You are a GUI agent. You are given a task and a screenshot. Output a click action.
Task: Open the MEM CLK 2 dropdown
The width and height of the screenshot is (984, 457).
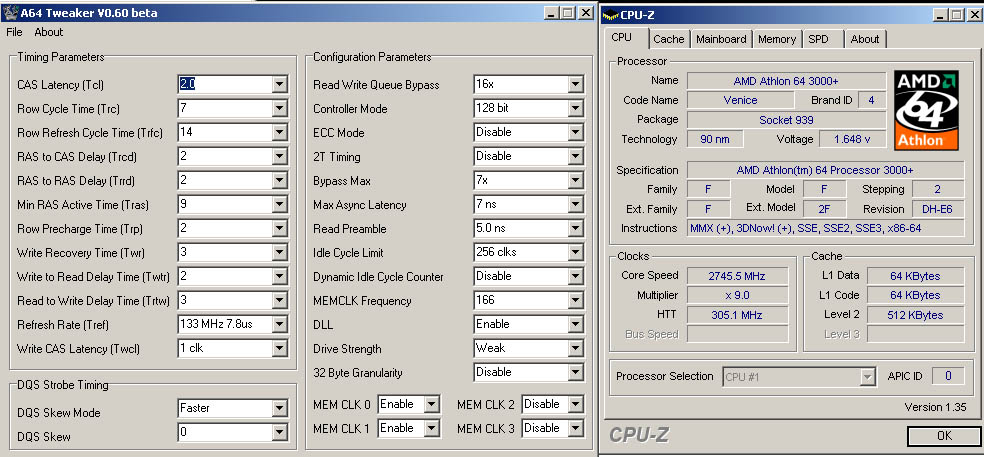(x=575, y=404)
